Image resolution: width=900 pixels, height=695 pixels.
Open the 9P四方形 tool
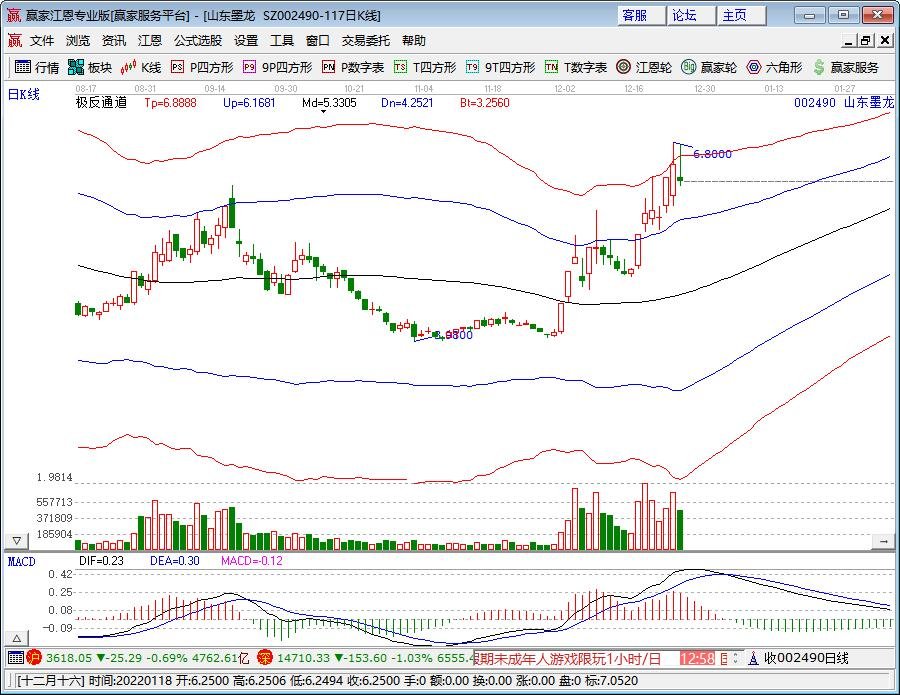[277, 67]
